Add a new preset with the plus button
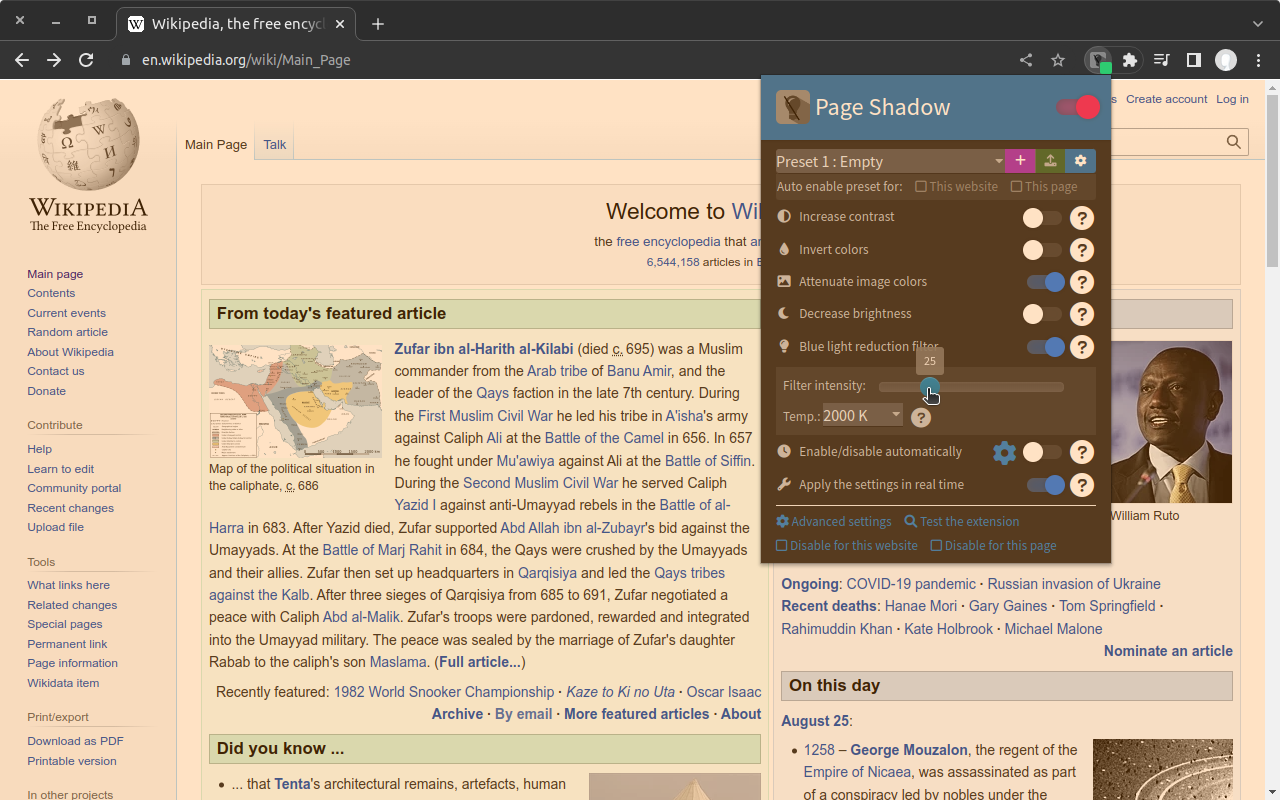1280x800 pixels. click(x=1020, y=161)
